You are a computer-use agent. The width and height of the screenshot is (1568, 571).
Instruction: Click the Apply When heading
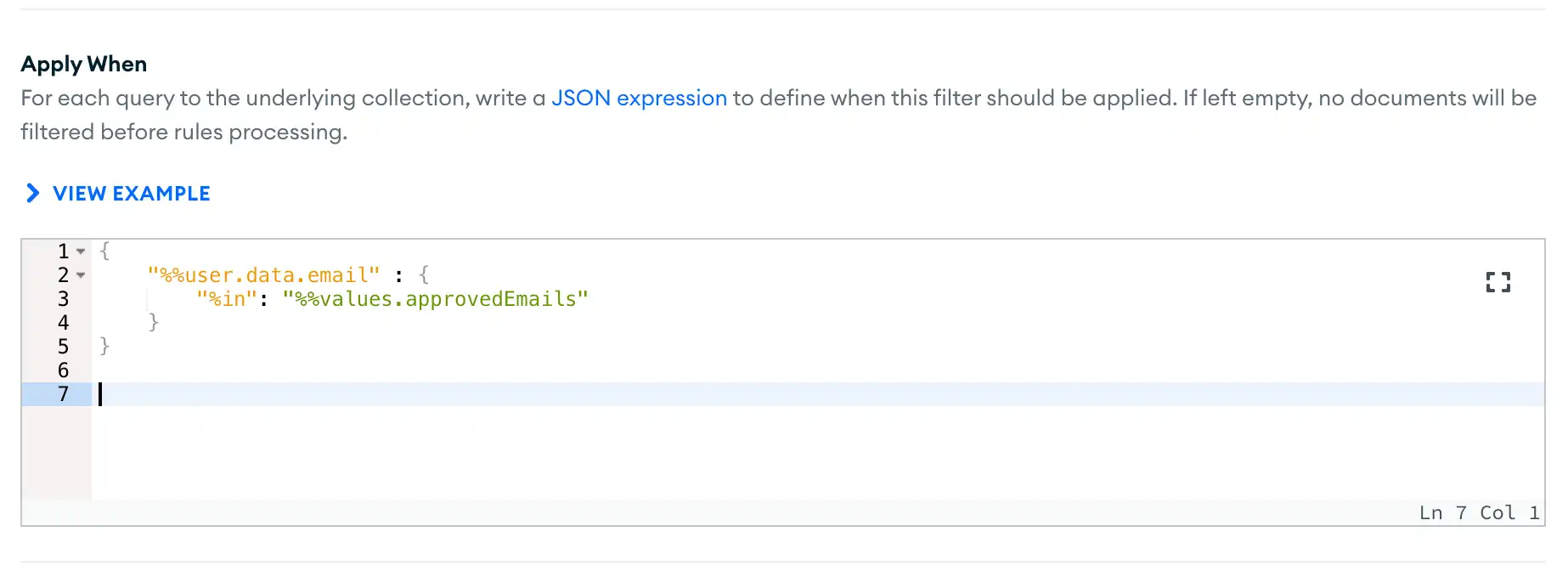coord(84,65)
